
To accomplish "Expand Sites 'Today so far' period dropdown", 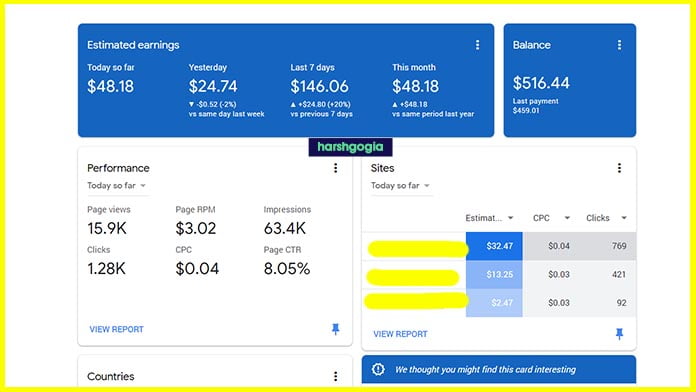I will (400, 186).
